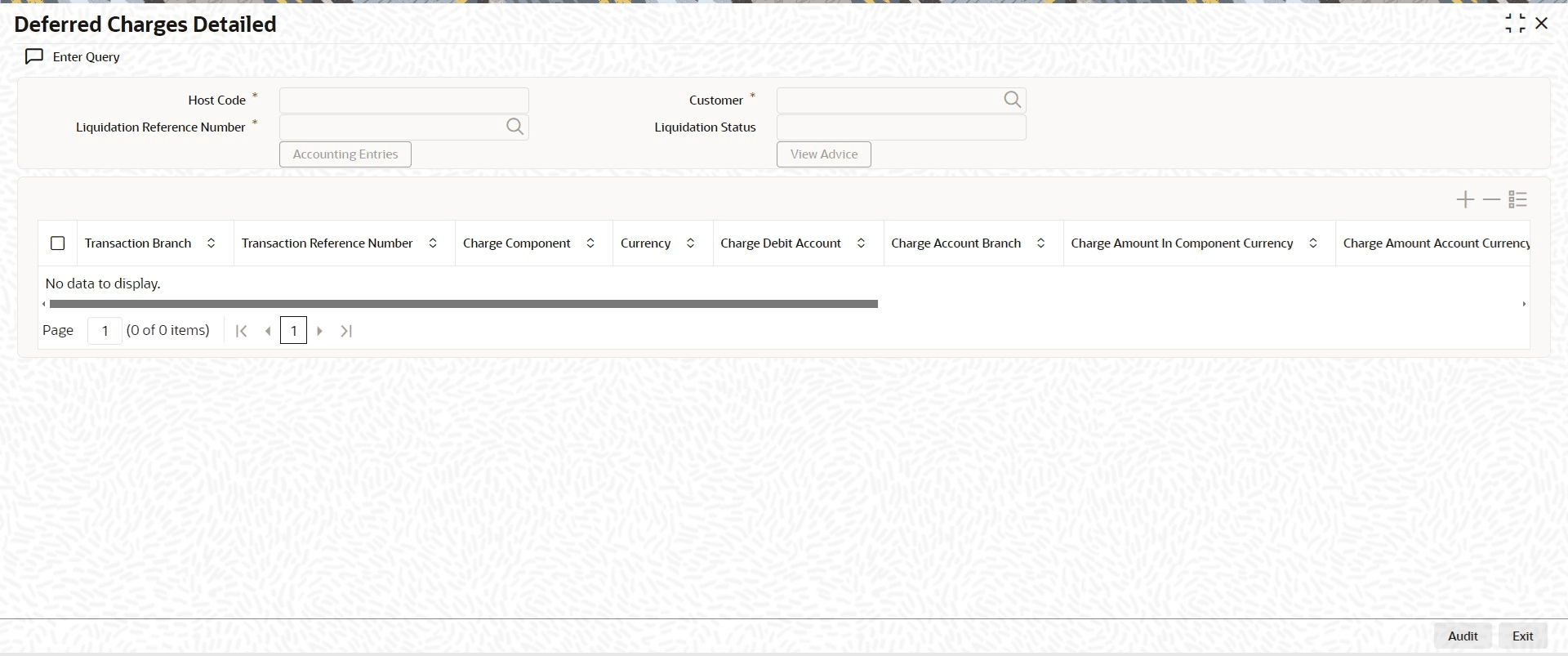
Task: Click the View Advice button
Action: [x=824, y=154]
